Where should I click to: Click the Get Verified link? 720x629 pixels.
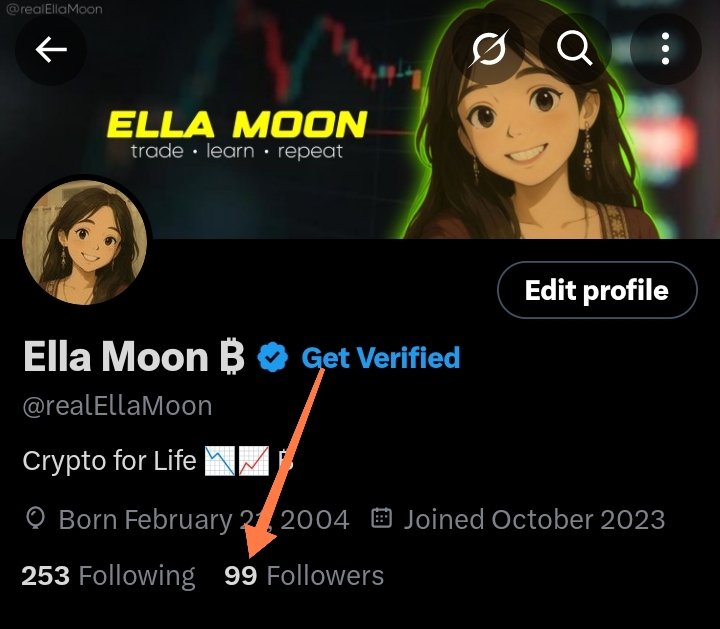381,358
